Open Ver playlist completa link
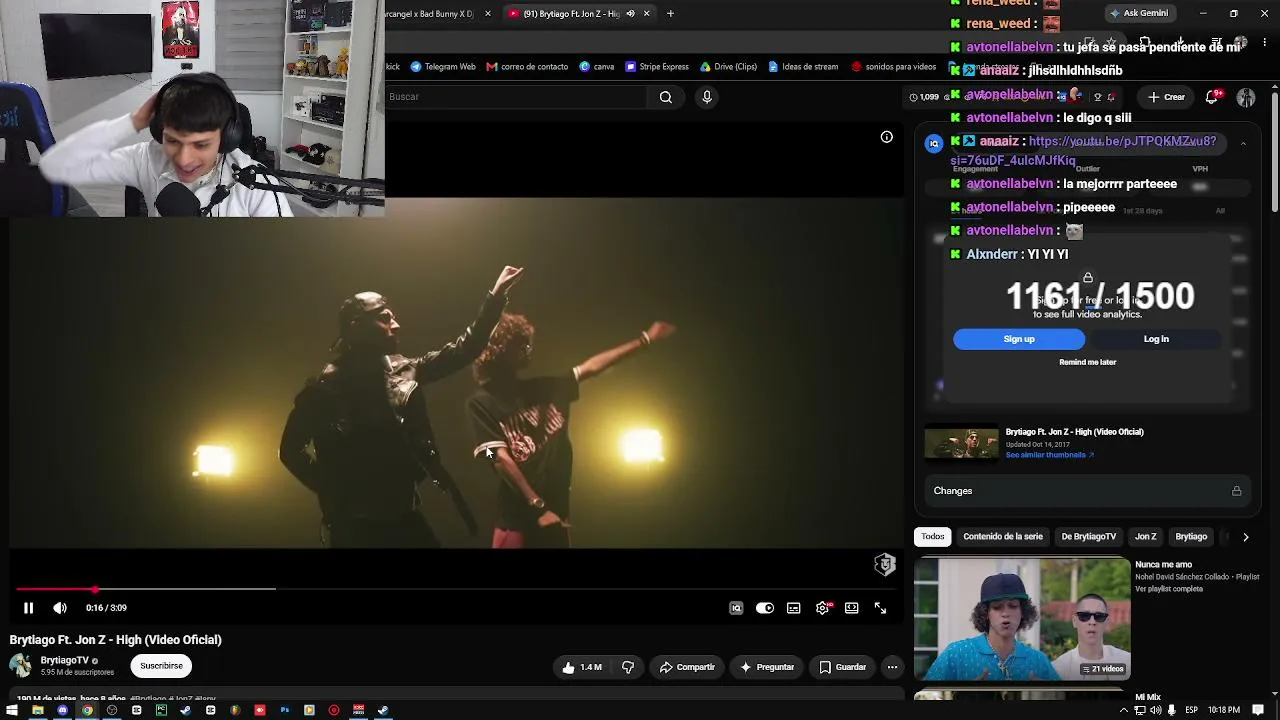 coord(1169,589)
